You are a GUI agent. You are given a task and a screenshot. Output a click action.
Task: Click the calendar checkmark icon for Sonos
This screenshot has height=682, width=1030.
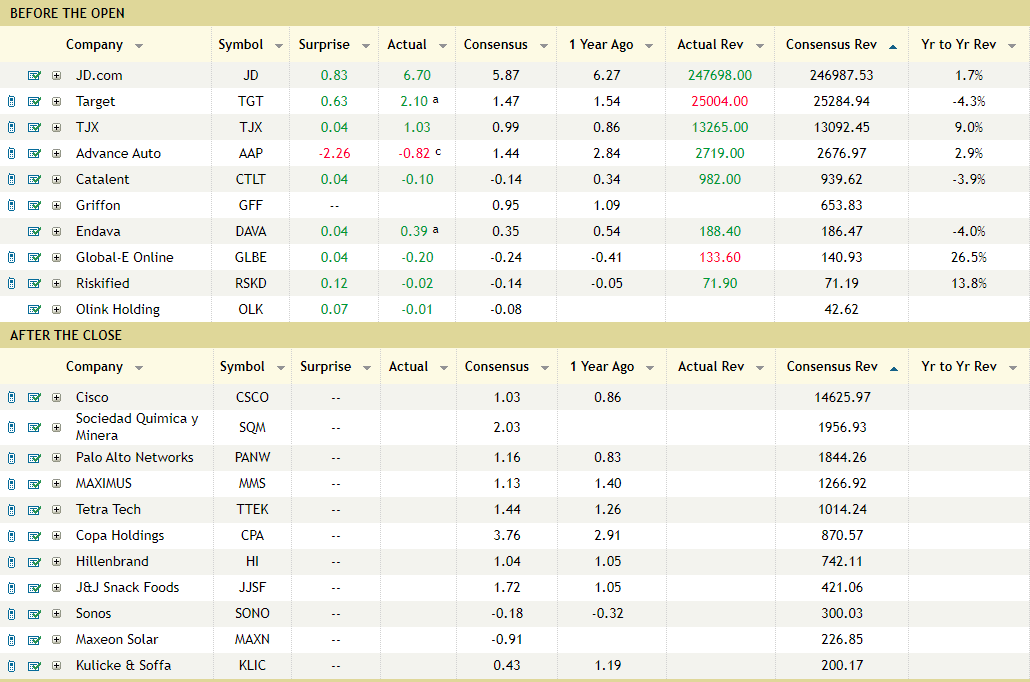point(34,614)
